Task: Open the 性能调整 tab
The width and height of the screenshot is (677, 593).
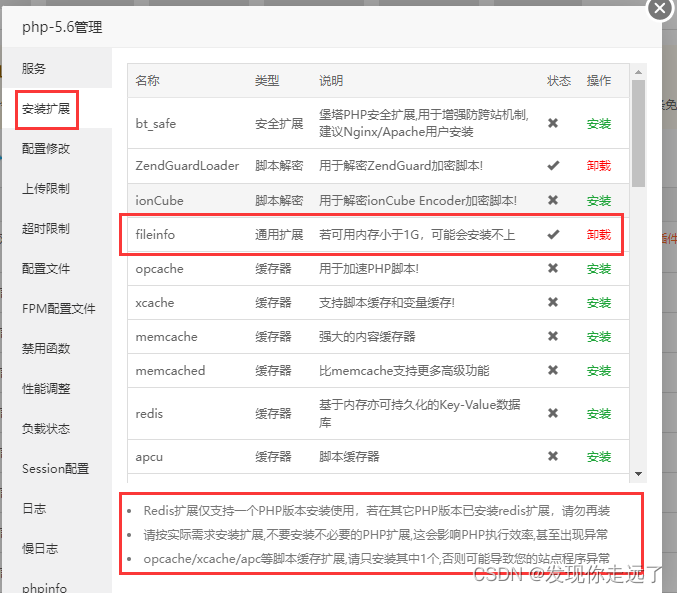Action: tap(57, 388)
